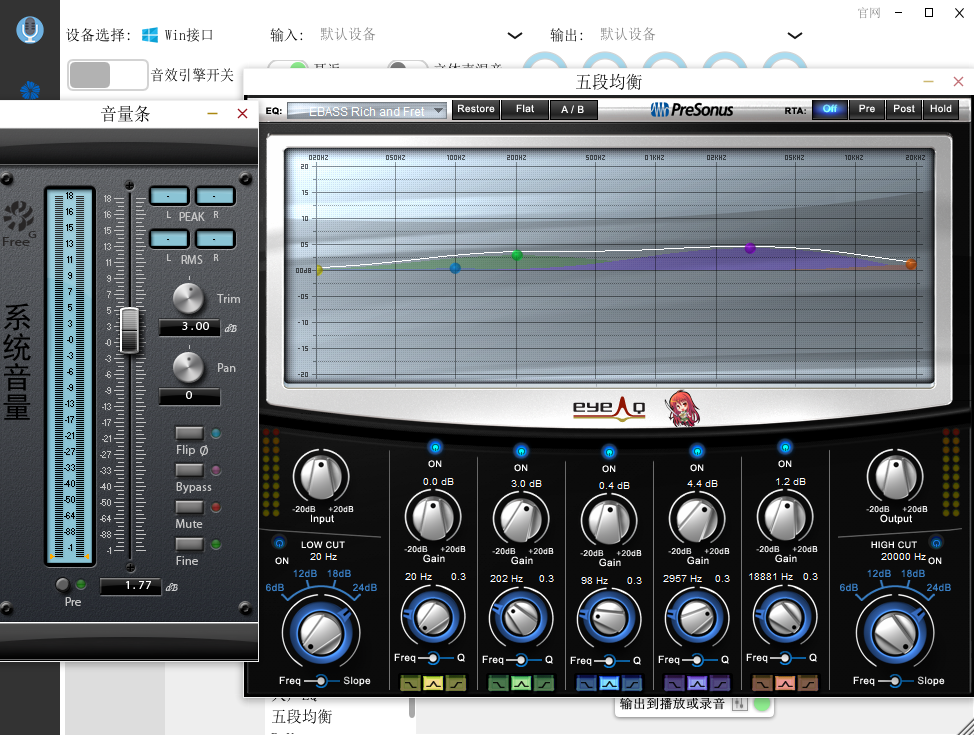Click the system volume fader handle
Screen dimensions: 974x735
[x=129, y=331]
